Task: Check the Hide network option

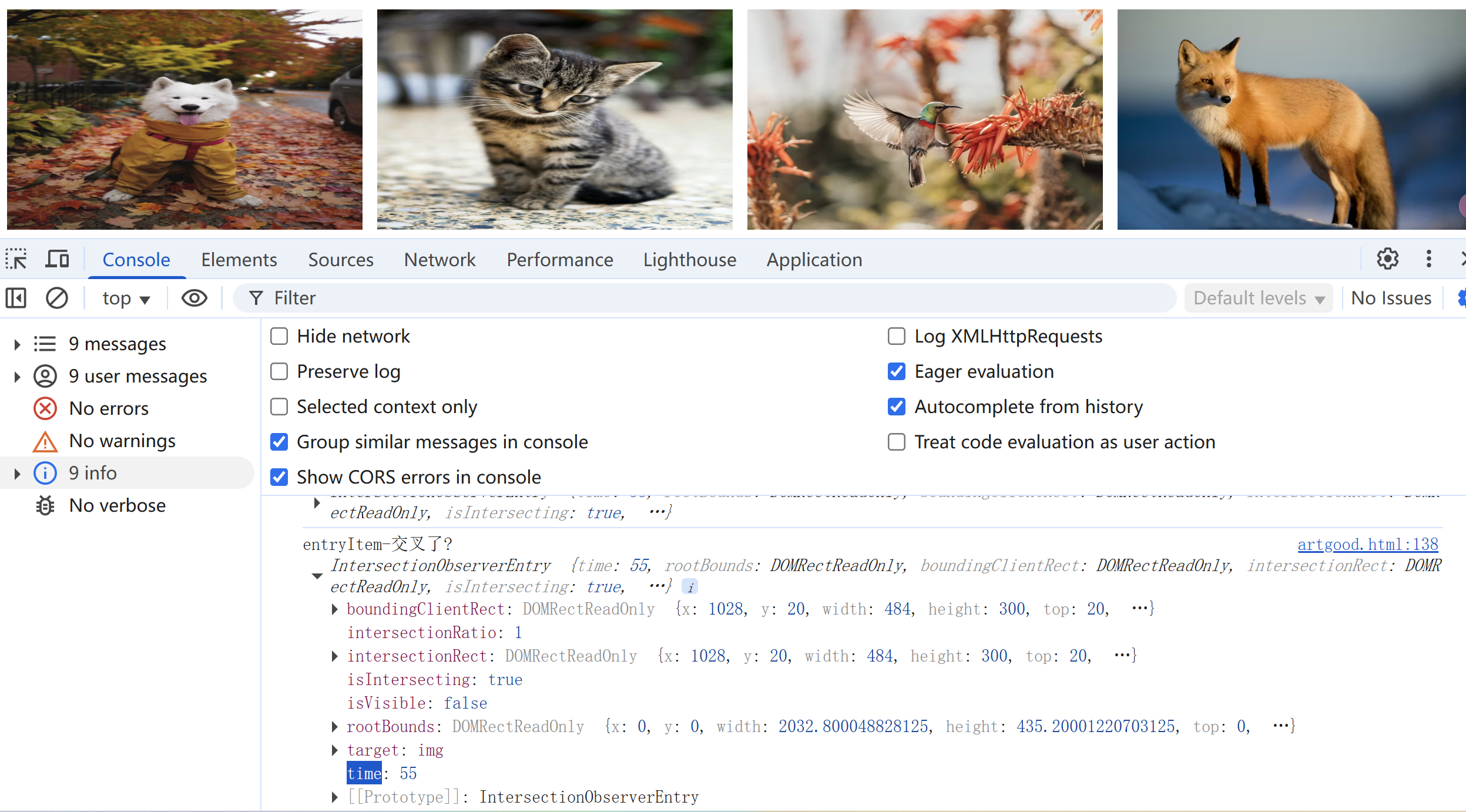Action: point(279,336)
